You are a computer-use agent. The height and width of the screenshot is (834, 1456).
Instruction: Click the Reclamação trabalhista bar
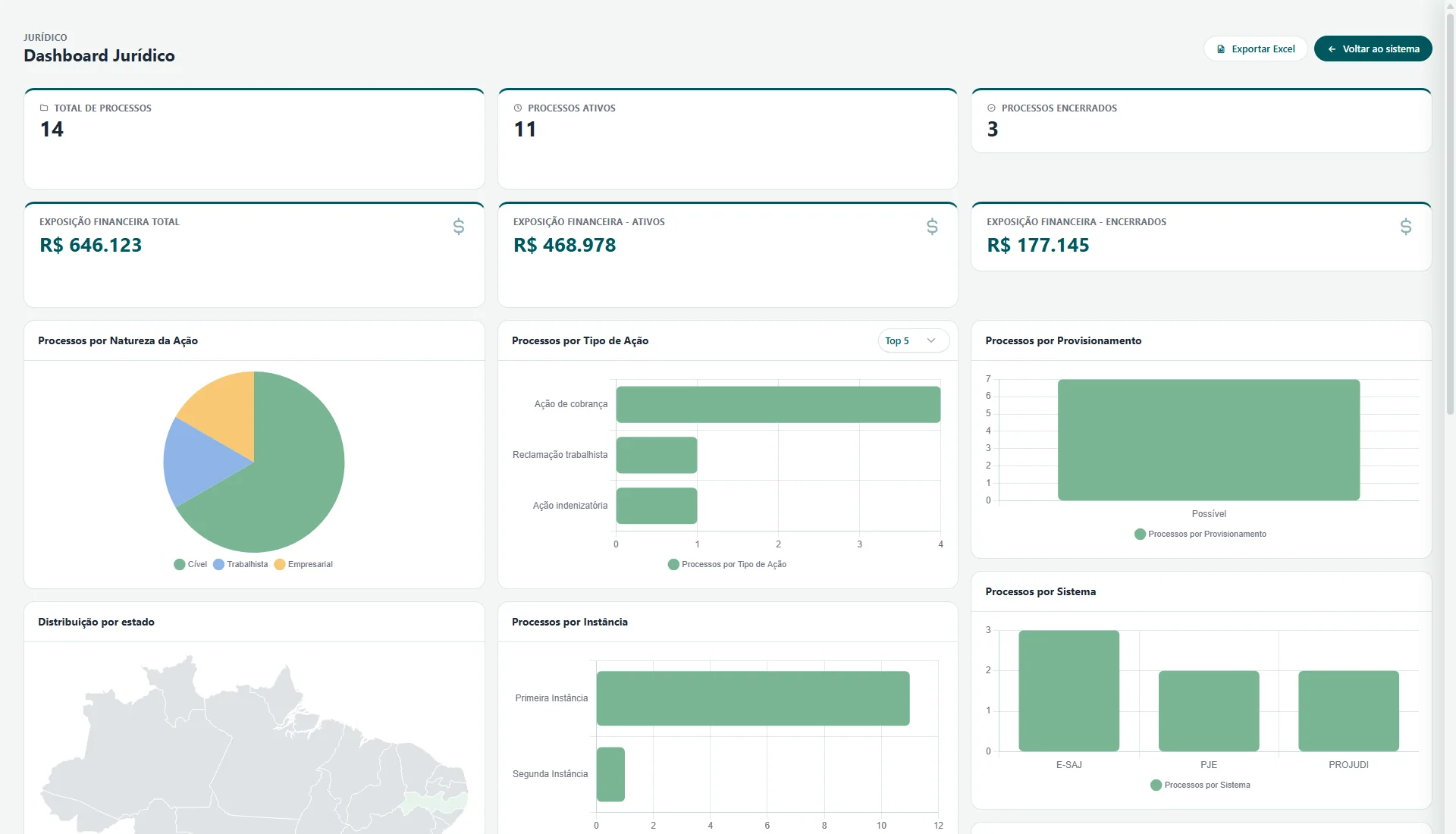tap(657, 455)
